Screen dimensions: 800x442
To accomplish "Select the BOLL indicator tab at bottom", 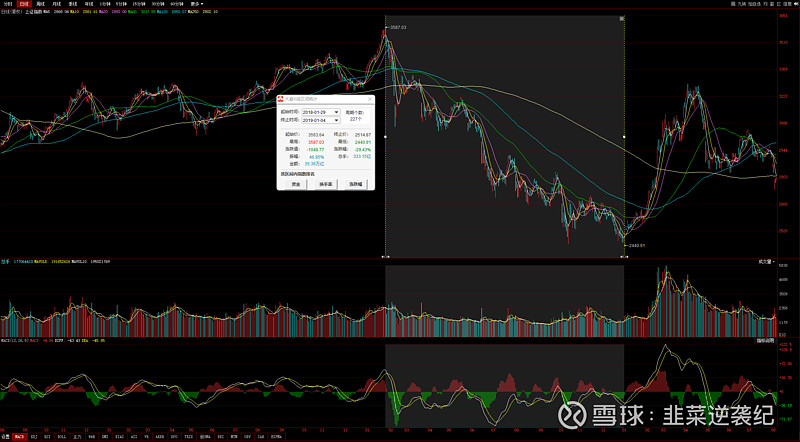I will point(61,438).
